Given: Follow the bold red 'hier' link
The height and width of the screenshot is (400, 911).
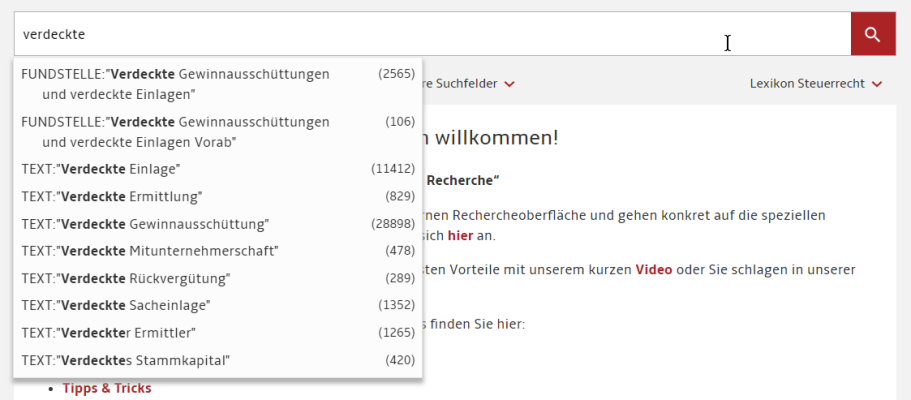Looking at the screenshot, I should (x=459, y=236).
